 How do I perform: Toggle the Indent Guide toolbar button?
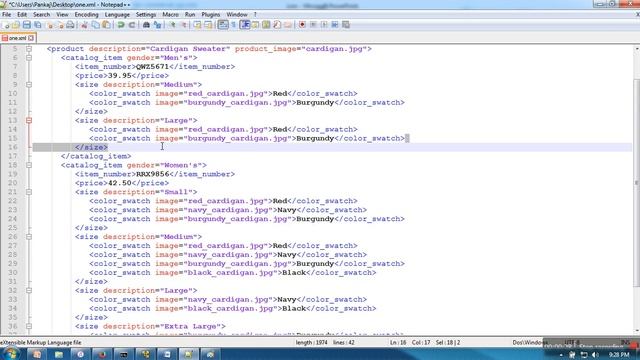[x=244, y=25]
